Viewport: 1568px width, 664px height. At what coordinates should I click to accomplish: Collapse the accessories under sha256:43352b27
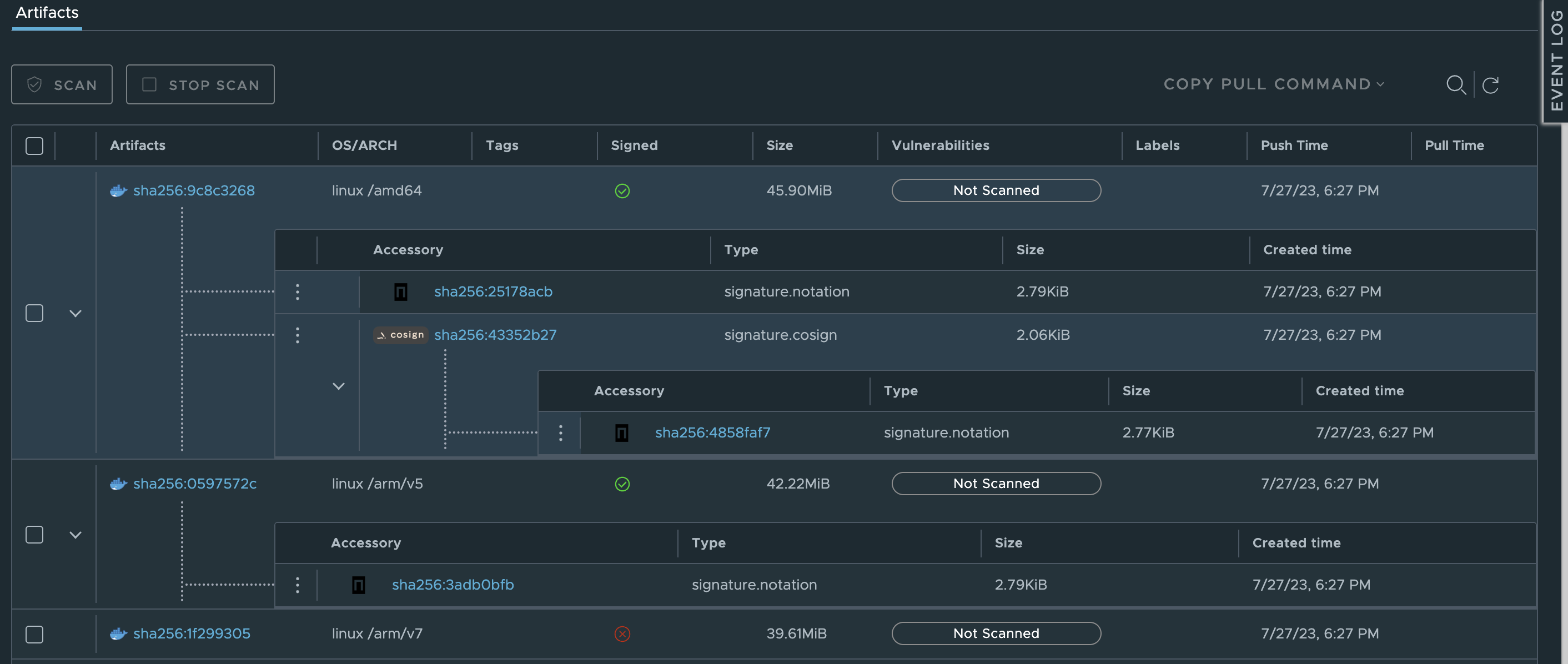pyautogui.click(x=339, y=386)
